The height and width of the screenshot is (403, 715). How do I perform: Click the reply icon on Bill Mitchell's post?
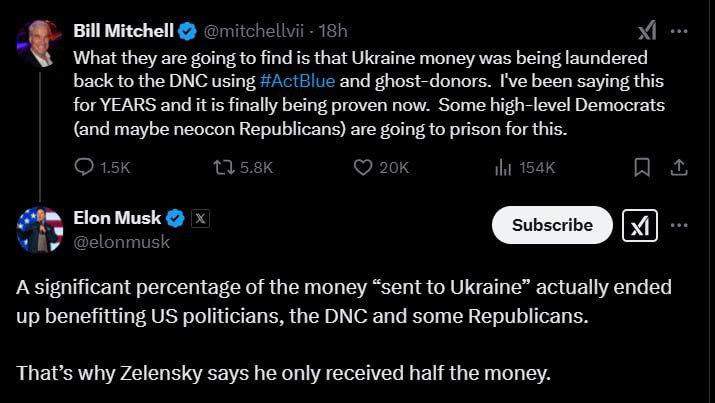pyautogui.click(x=85, y=168)
